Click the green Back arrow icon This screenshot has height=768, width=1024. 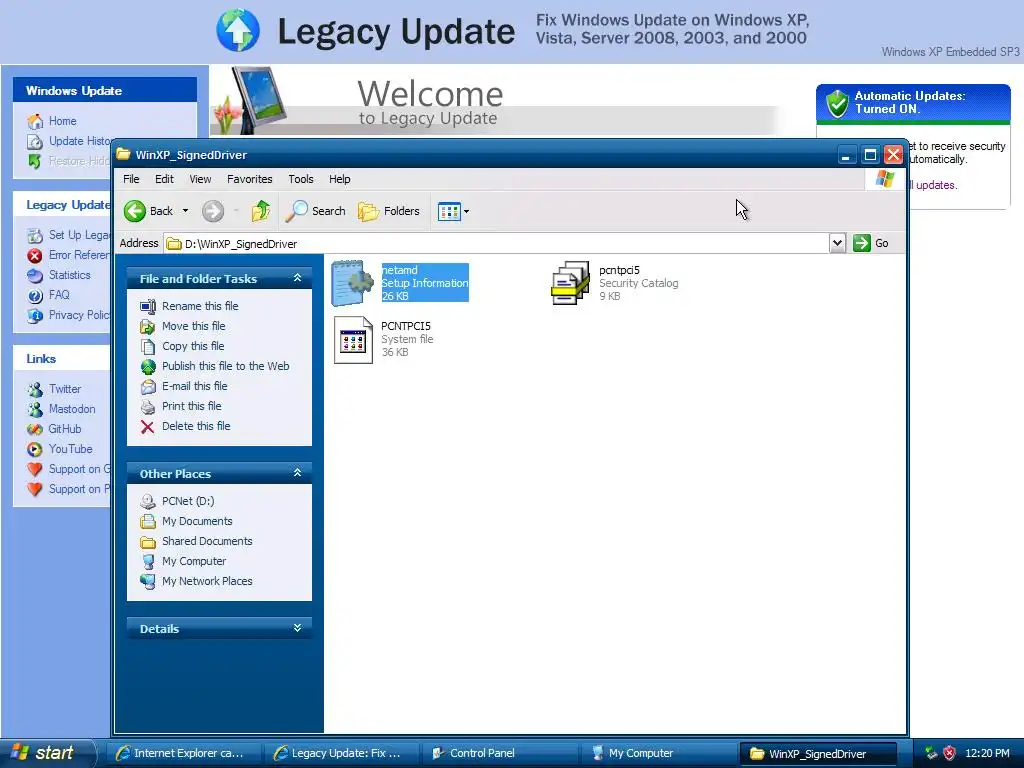[x=135, y=211]
